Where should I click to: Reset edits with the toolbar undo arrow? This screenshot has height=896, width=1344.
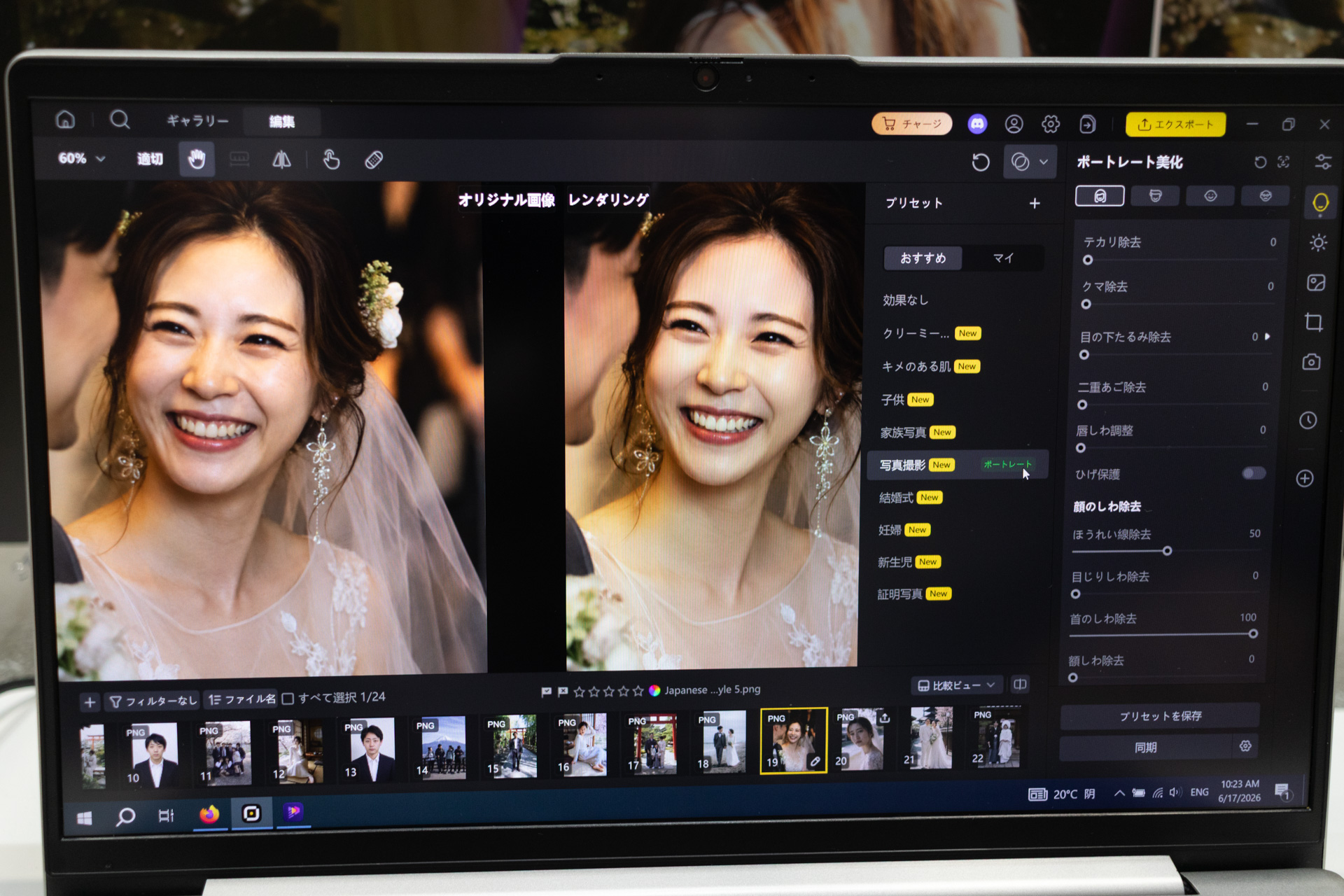click(x=981, y=162)
